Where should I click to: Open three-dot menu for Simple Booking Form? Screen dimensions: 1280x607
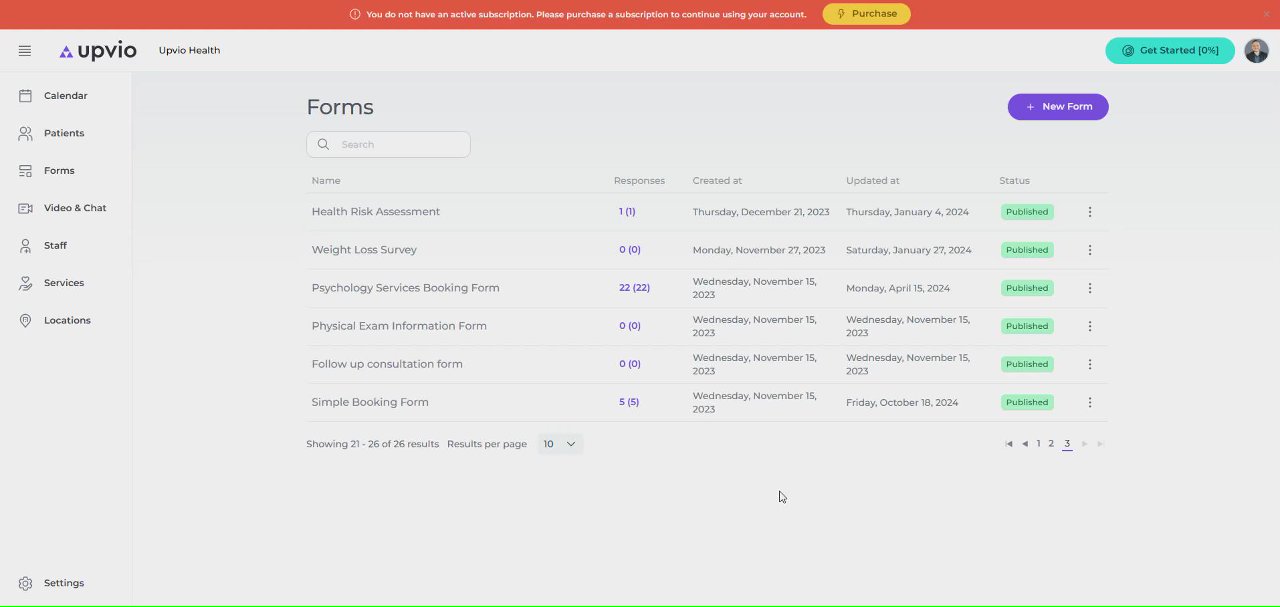[1090, 402]
